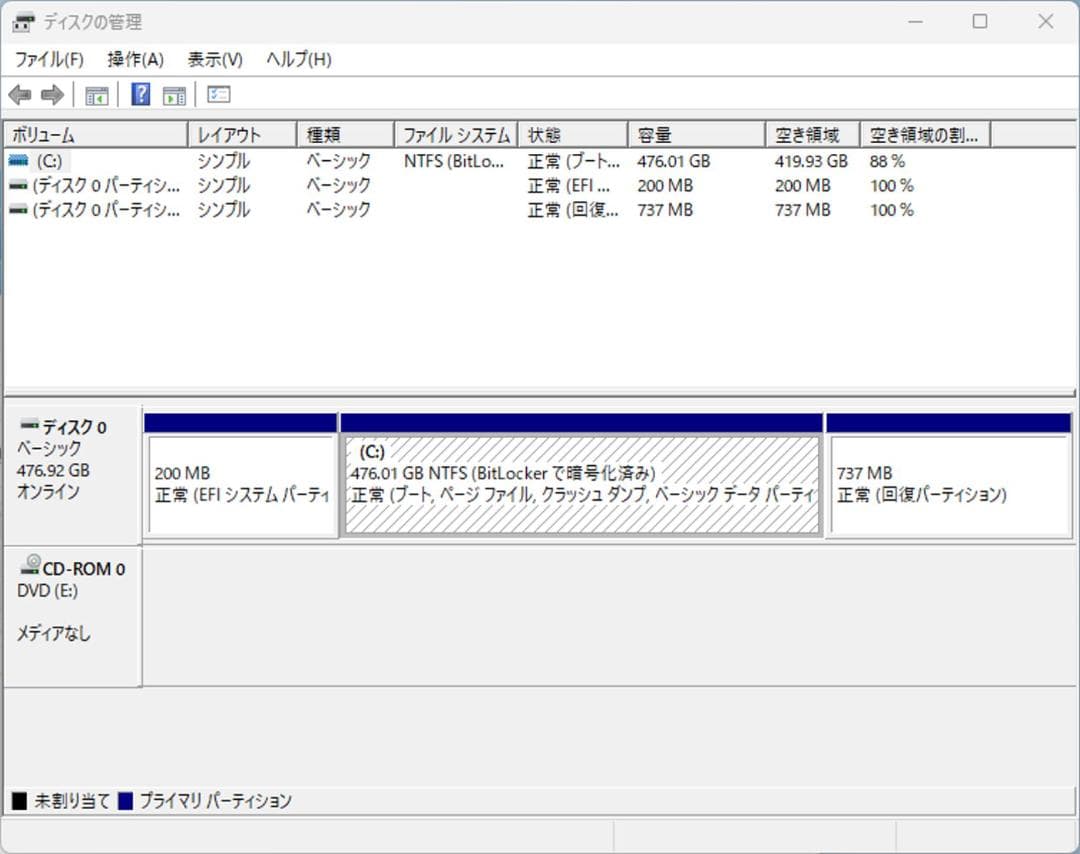1080x854 pixels.
Task: Toggle the console tree visibility
Action: coord(96,94)
